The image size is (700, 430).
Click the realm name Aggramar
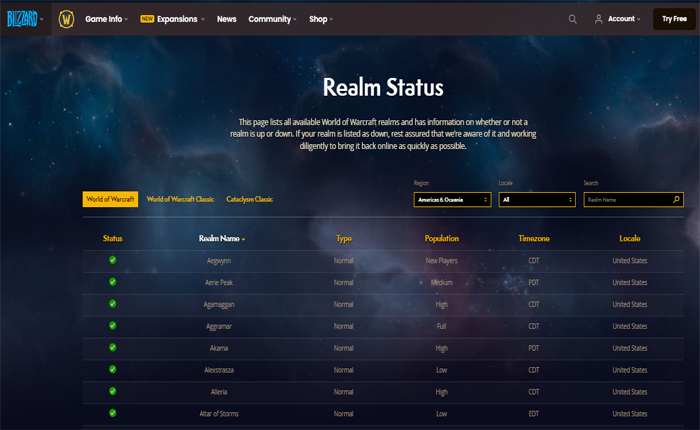pos(219,326)
